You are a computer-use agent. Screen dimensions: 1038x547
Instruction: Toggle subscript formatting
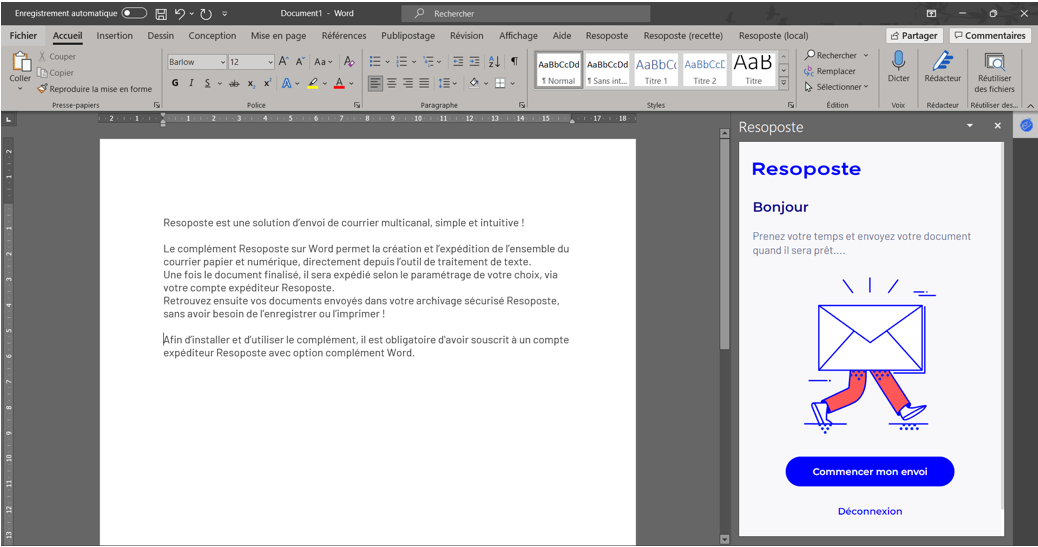pos(251,83)
